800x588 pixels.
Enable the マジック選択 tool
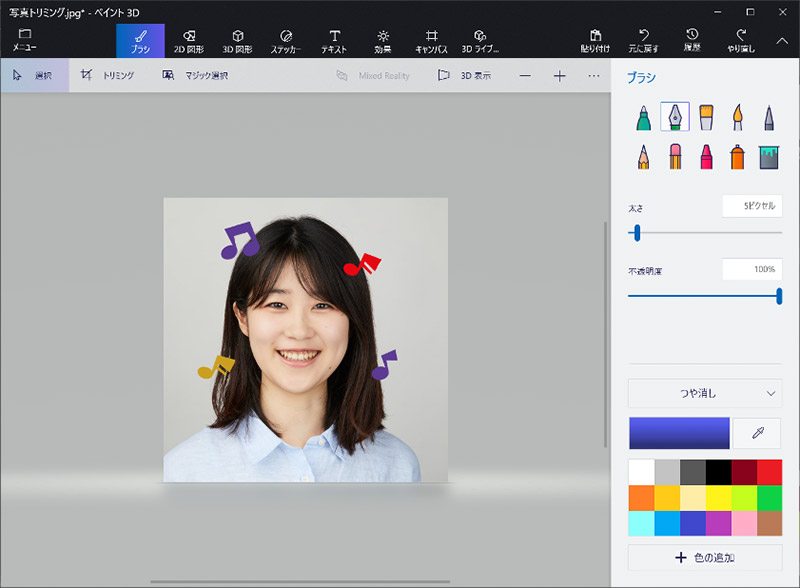[195, 76]
